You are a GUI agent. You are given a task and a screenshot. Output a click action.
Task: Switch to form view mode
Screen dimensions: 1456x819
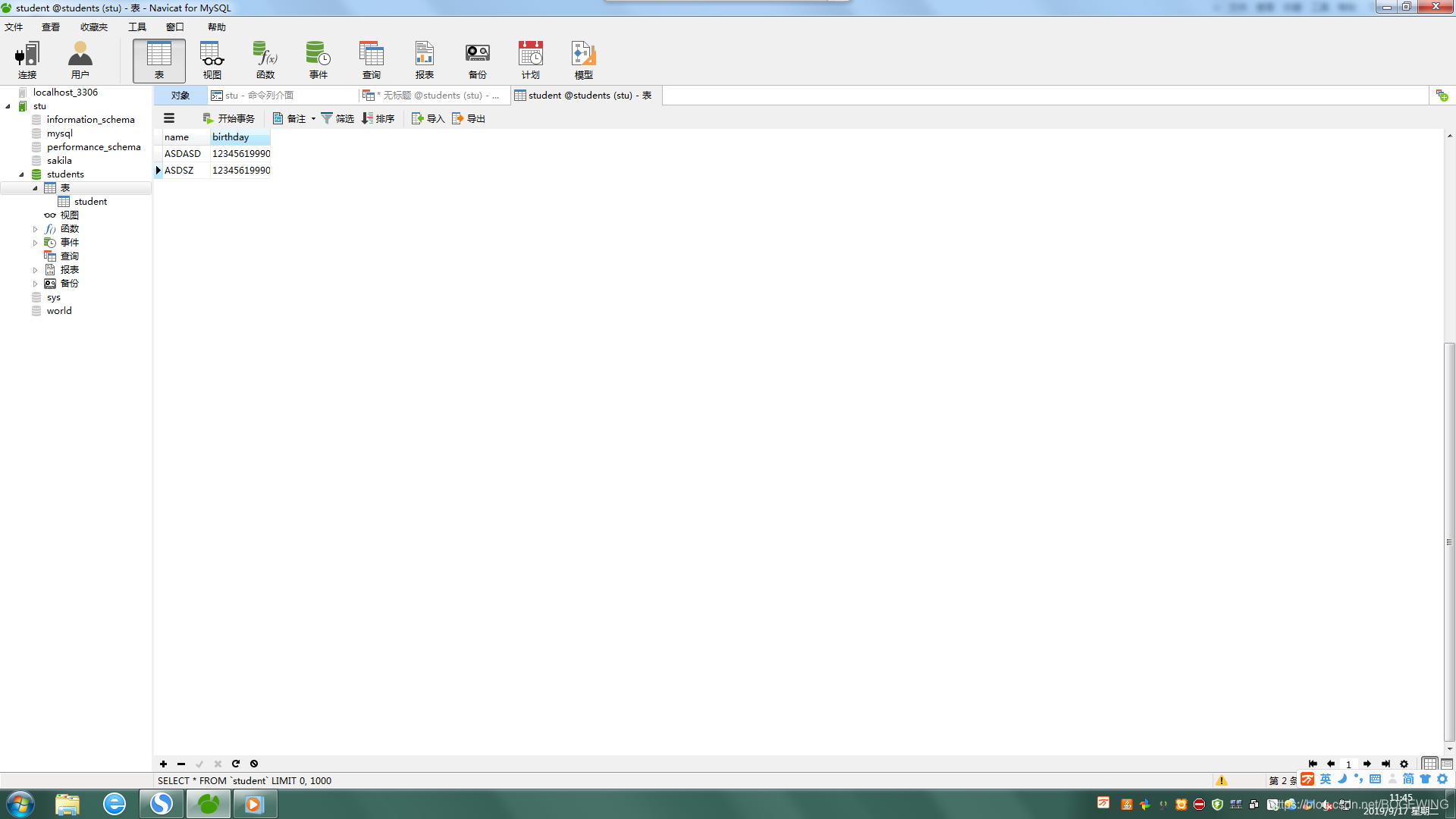1447,764
